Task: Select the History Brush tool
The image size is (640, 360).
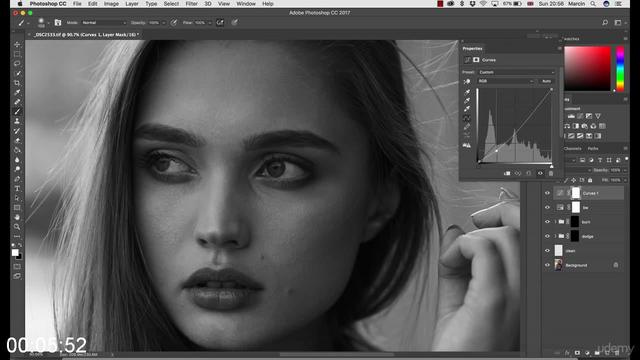Action: click(17, 131)
